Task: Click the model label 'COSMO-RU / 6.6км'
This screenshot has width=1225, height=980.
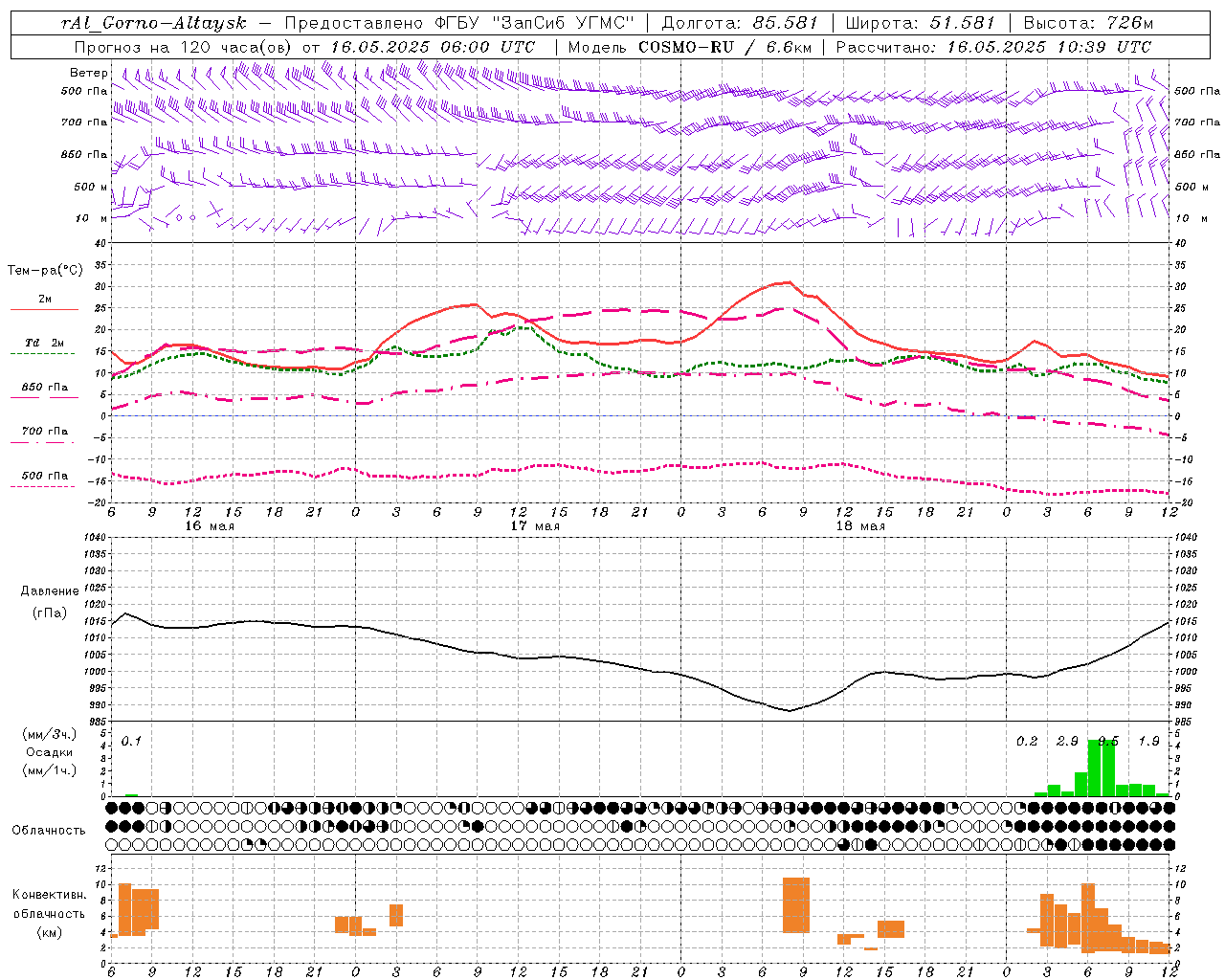Action: (x=724, y=46)
